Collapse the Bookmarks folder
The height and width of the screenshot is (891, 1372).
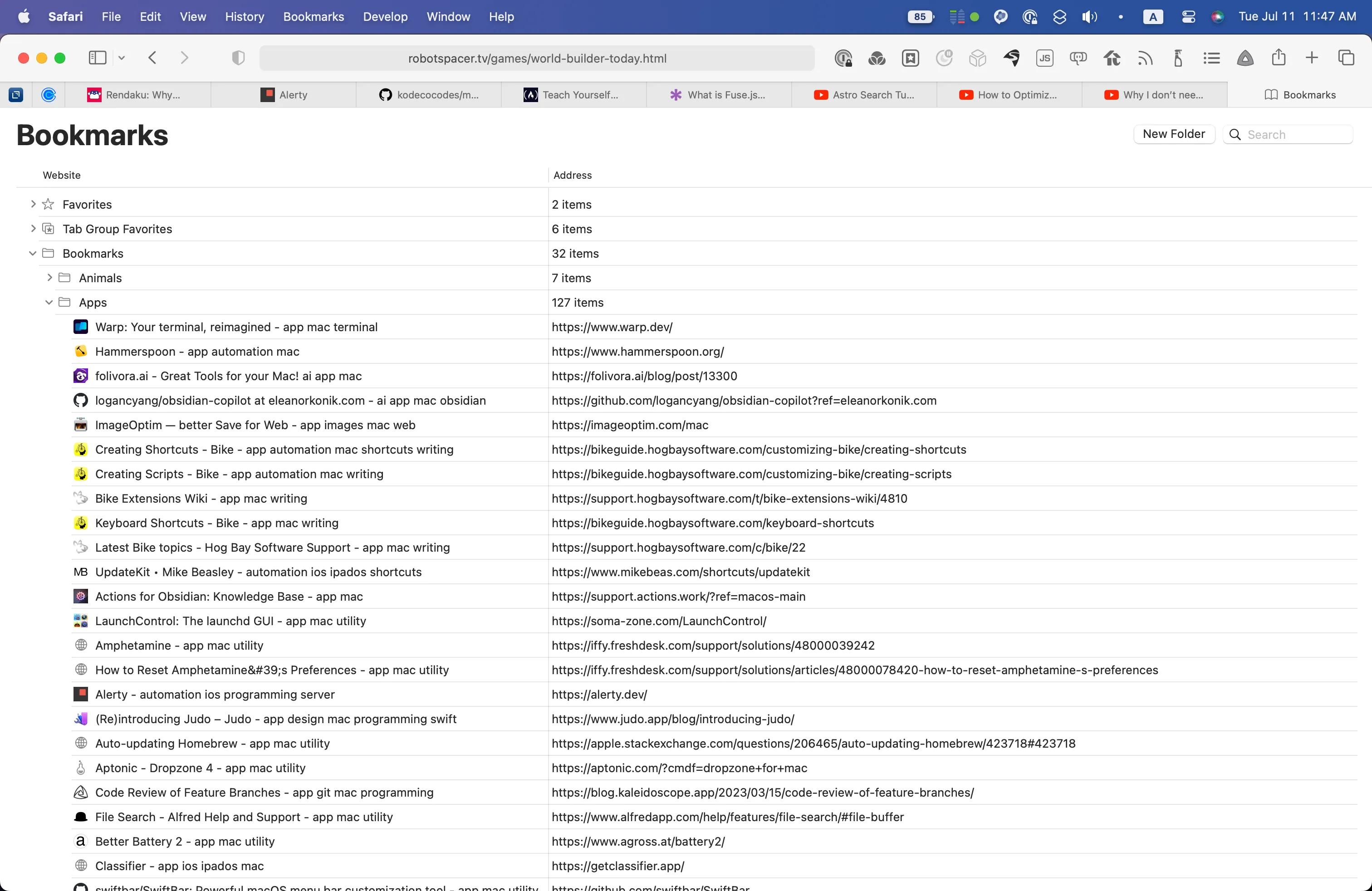(32, 253)
